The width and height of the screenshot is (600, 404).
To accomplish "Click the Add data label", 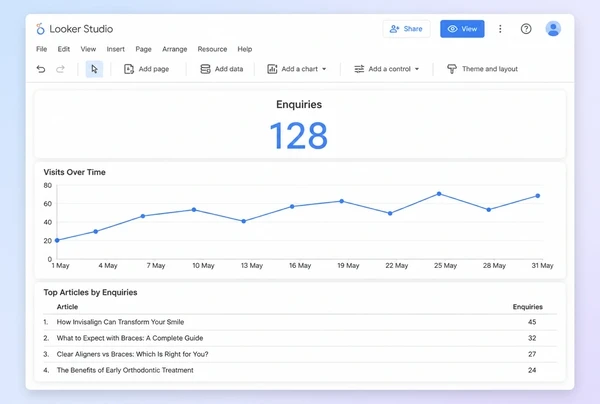I will coord(229,69).
